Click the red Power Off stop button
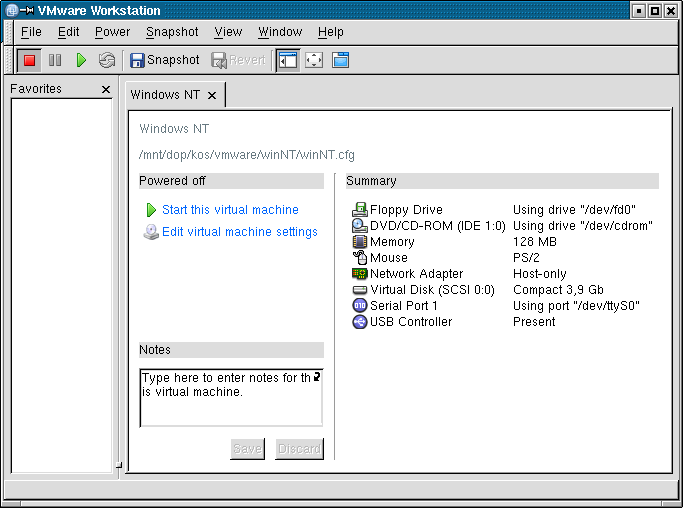The width and height of the screenshot is (683, 508). click(x=30, y=60)
